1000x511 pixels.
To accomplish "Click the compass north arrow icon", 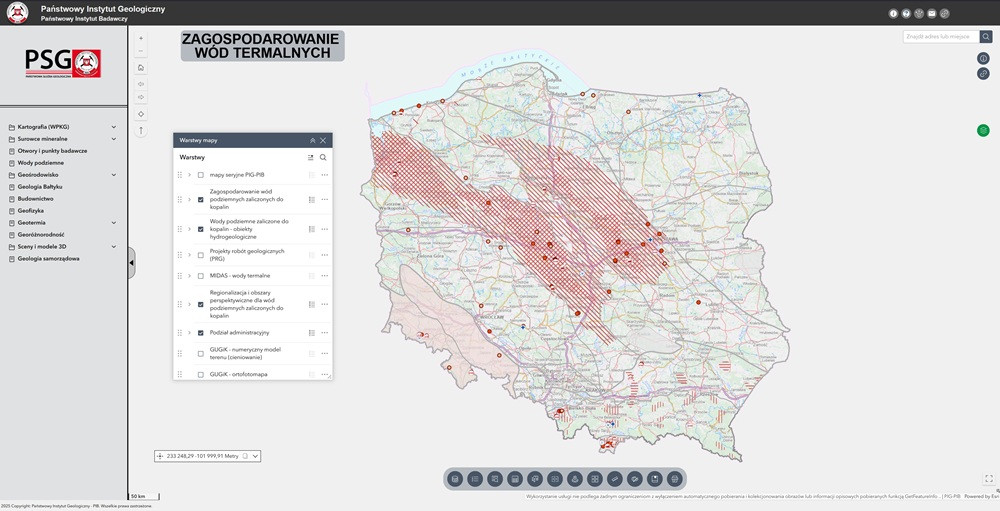I will coord(141,130).
